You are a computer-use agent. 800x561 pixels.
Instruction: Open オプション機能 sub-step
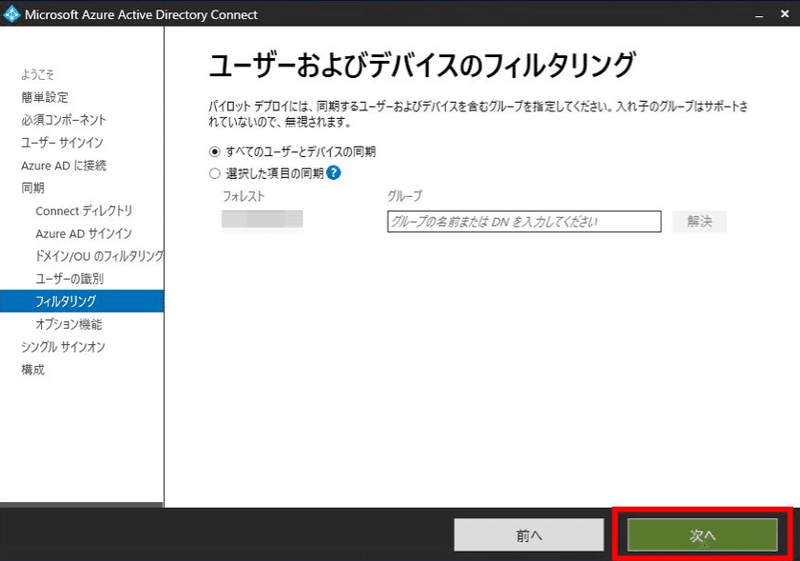(69, 324)
